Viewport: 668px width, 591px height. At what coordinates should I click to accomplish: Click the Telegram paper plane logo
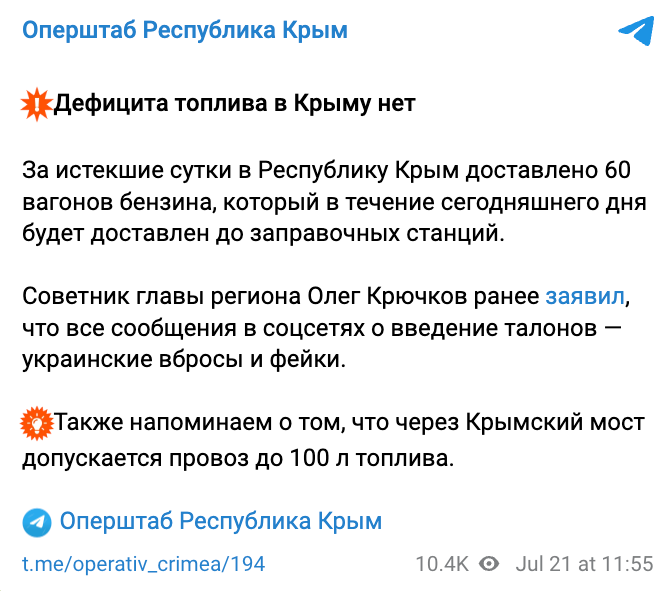636,31
